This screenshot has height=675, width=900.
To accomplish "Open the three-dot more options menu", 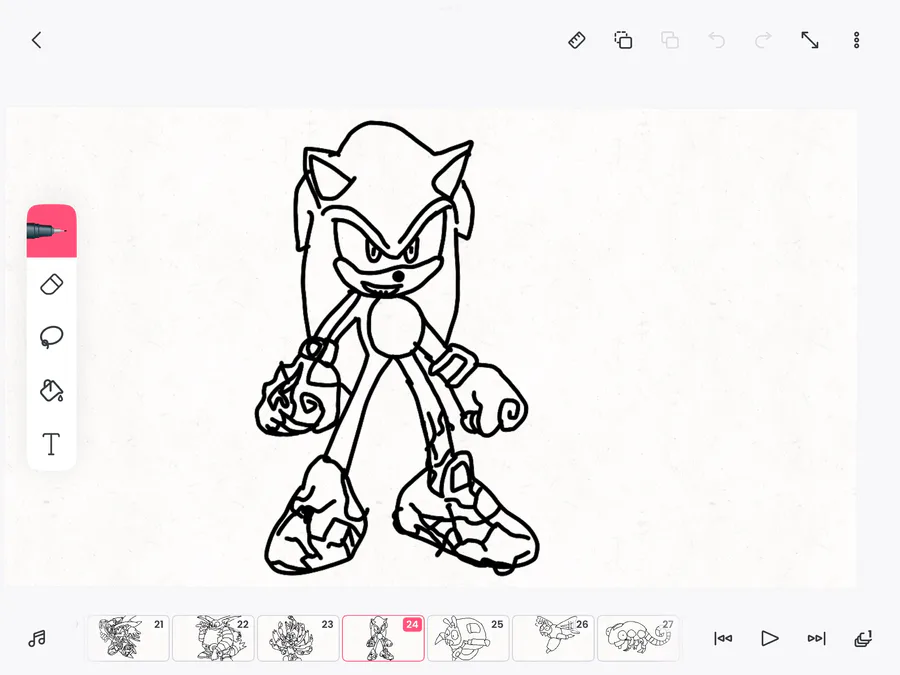I will click(856, 40).
